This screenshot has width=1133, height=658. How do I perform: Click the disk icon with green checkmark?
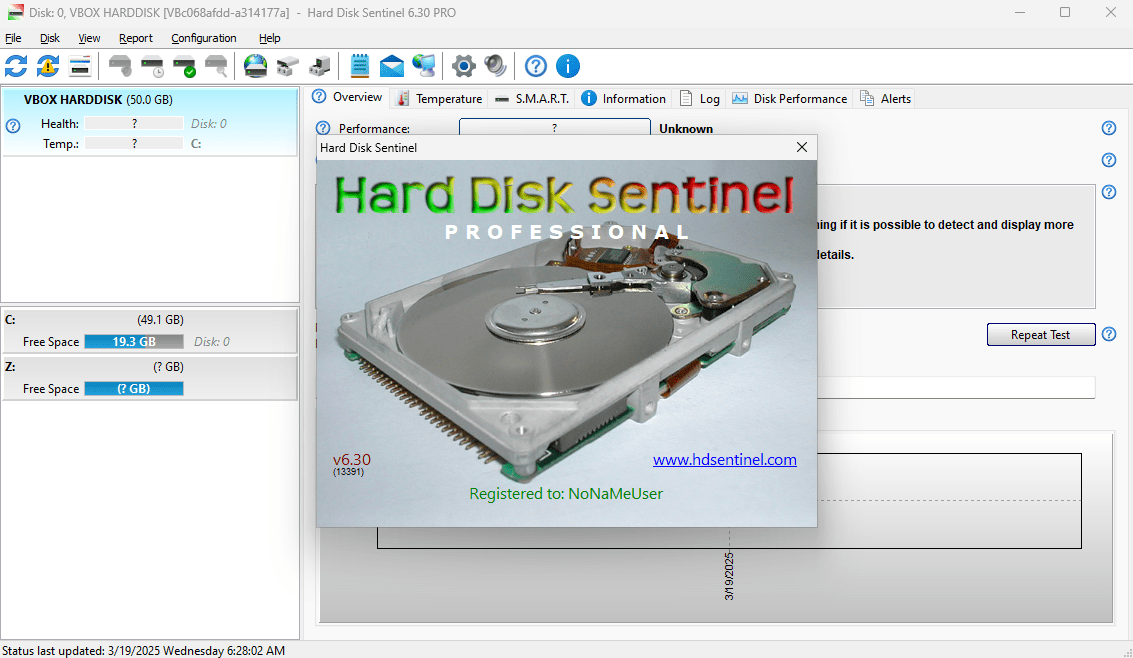point(184,66)
